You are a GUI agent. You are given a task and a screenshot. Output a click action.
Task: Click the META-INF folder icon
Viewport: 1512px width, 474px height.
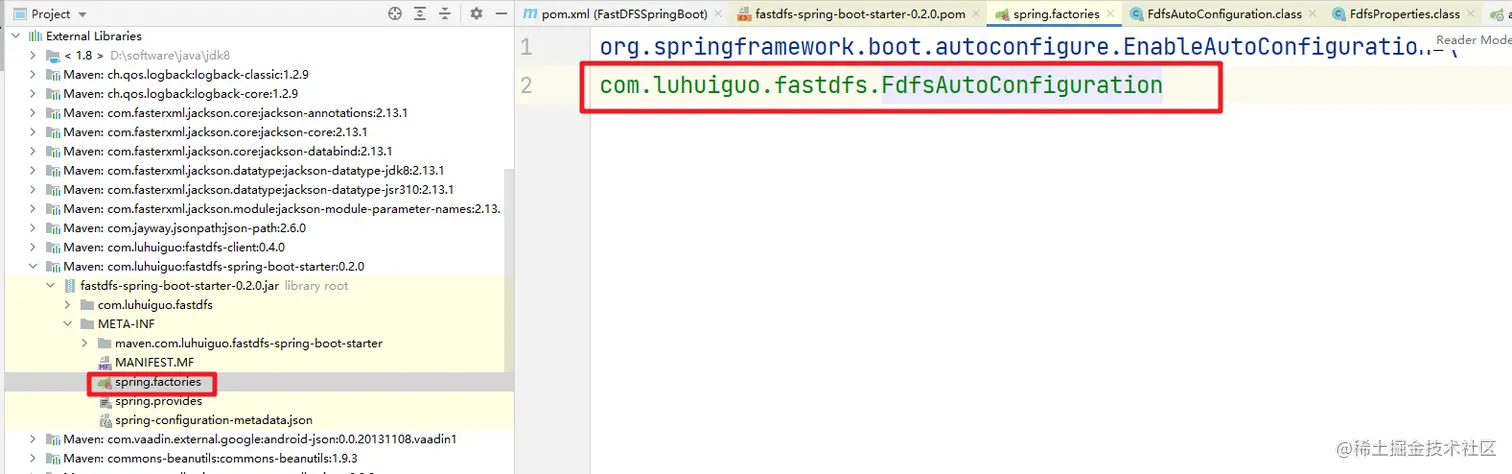87,324
